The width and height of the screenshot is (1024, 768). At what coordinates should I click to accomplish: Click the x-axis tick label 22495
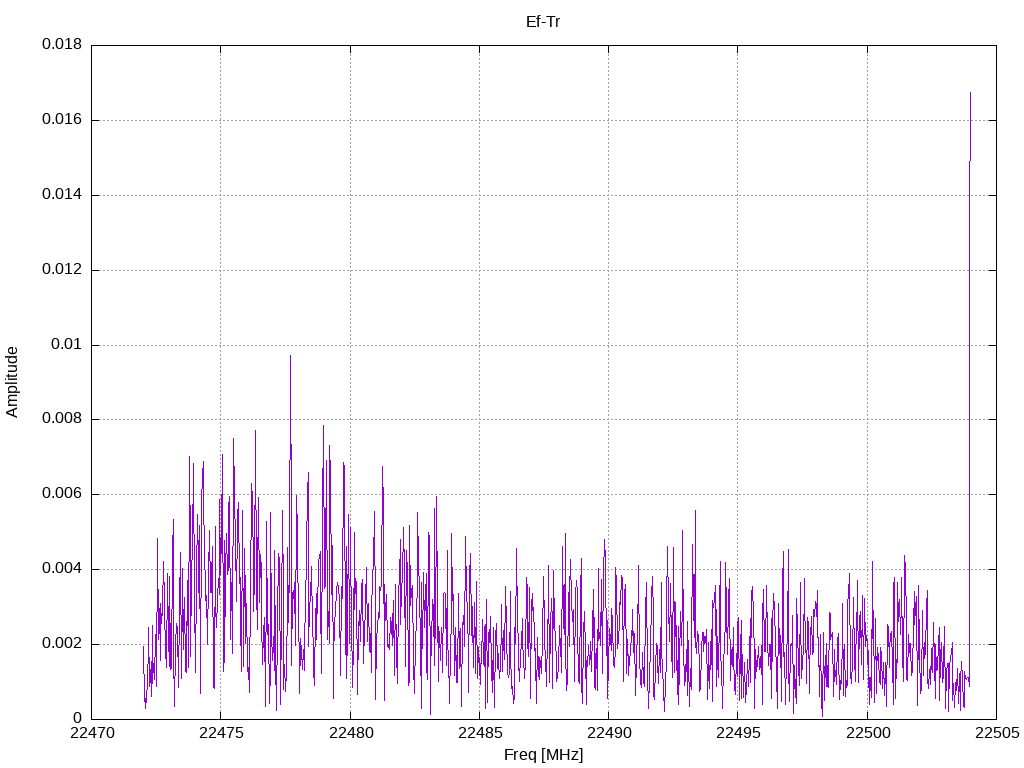[x=738, y=733]
